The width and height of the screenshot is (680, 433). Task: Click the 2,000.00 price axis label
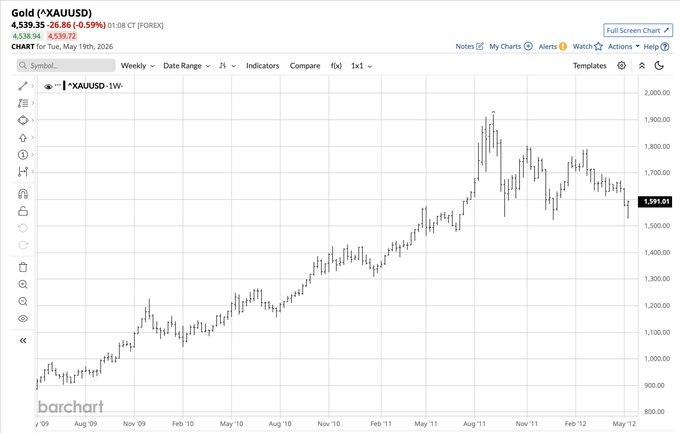(x=657, y=93)
